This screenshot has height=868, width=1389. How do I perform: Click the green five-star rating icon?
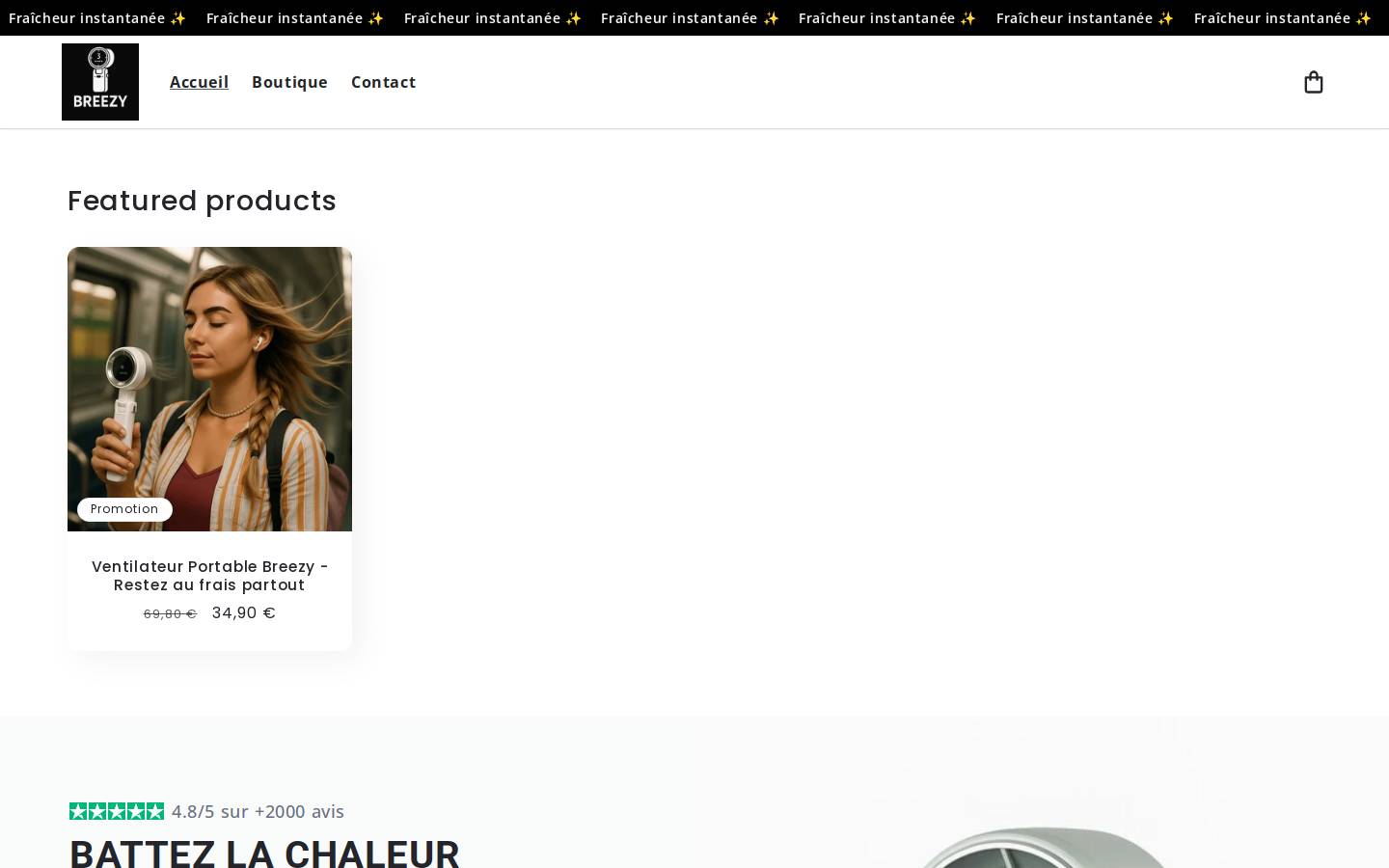(x=117, y=811)
